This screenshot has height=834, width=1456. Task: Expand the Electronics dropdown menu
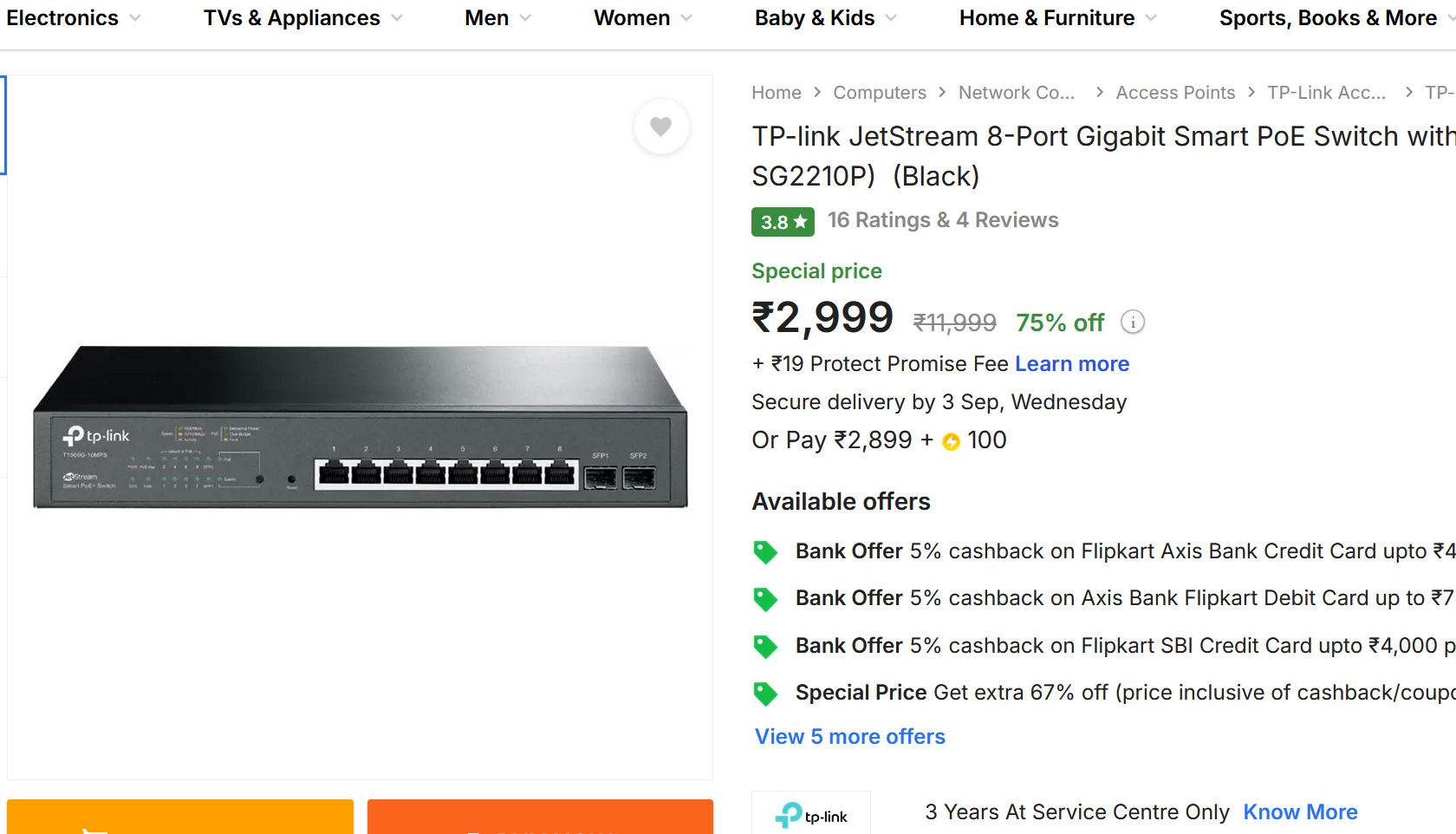point(73,18)
